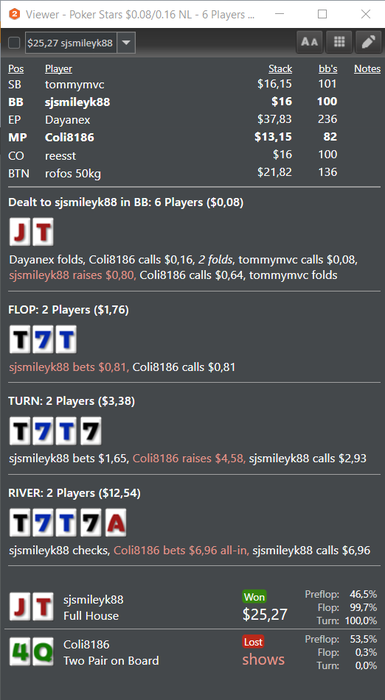Viewport: 385px width, 700px height.
Task: Click the bb's column header
Action: (x=327, y=69)
